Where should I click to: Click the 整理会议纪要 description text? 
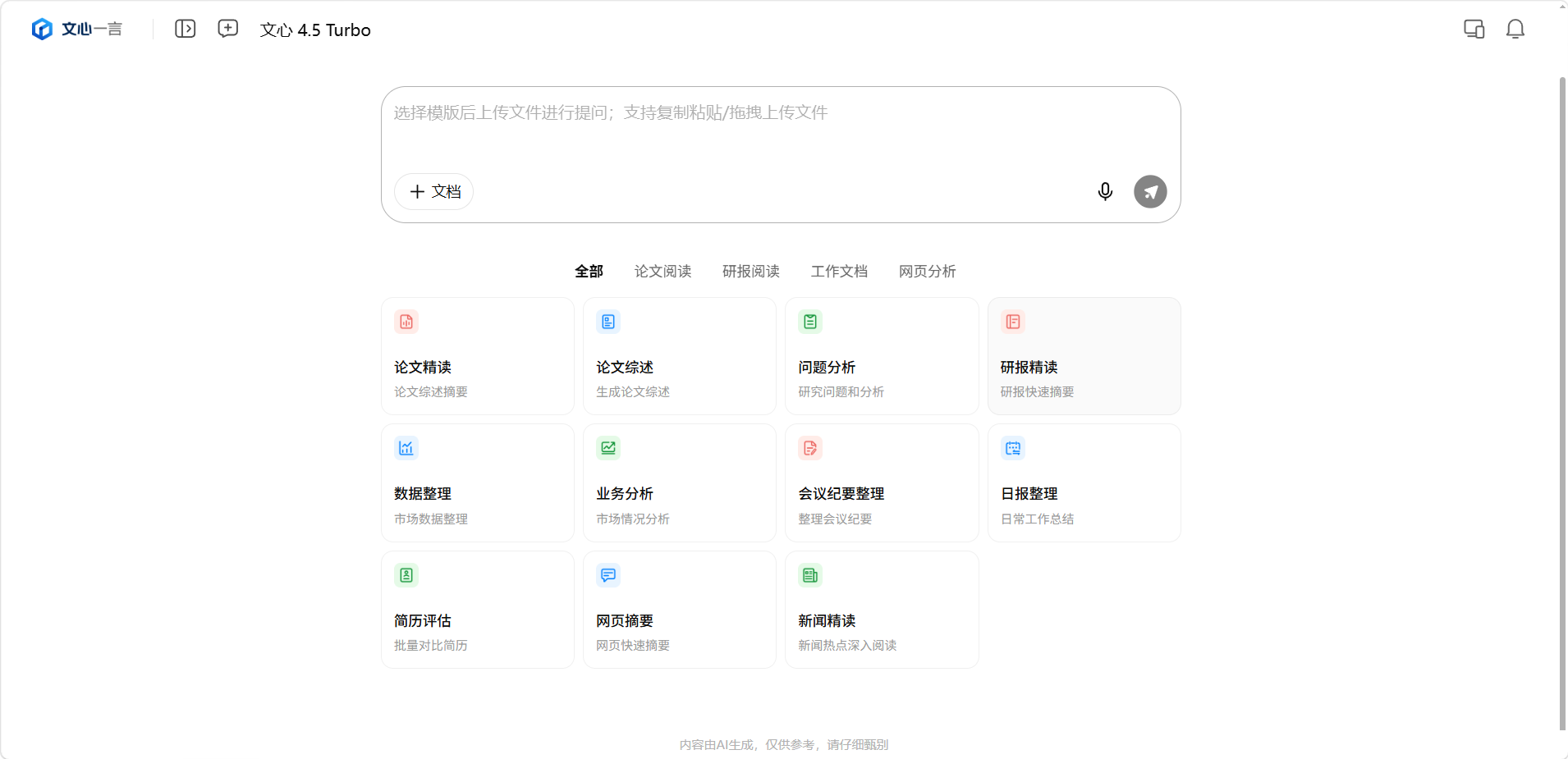[x=835, y=519]
